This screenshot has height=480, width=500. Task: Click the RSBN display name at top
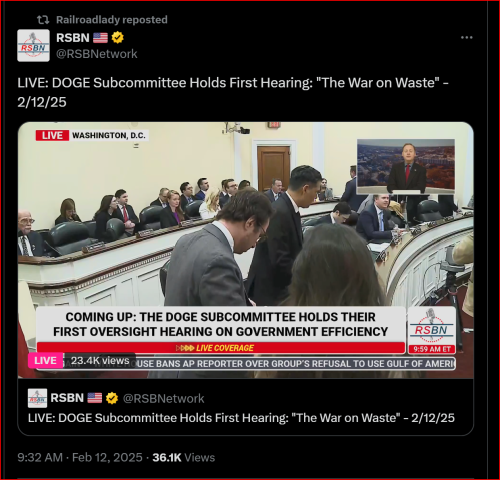[73, 38]
